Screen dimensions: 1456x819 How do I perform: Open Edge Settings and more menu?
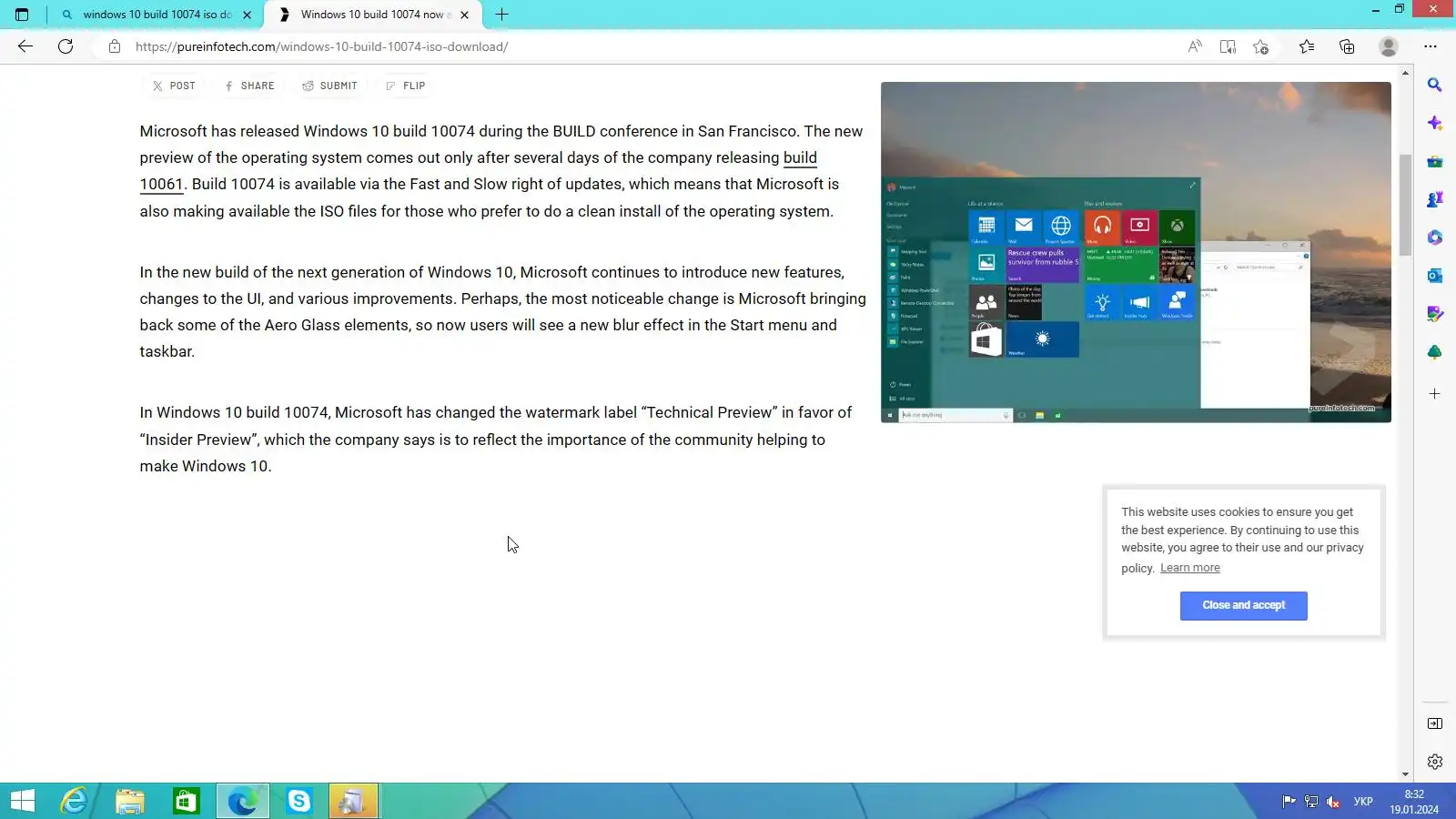click(1431, 46)
